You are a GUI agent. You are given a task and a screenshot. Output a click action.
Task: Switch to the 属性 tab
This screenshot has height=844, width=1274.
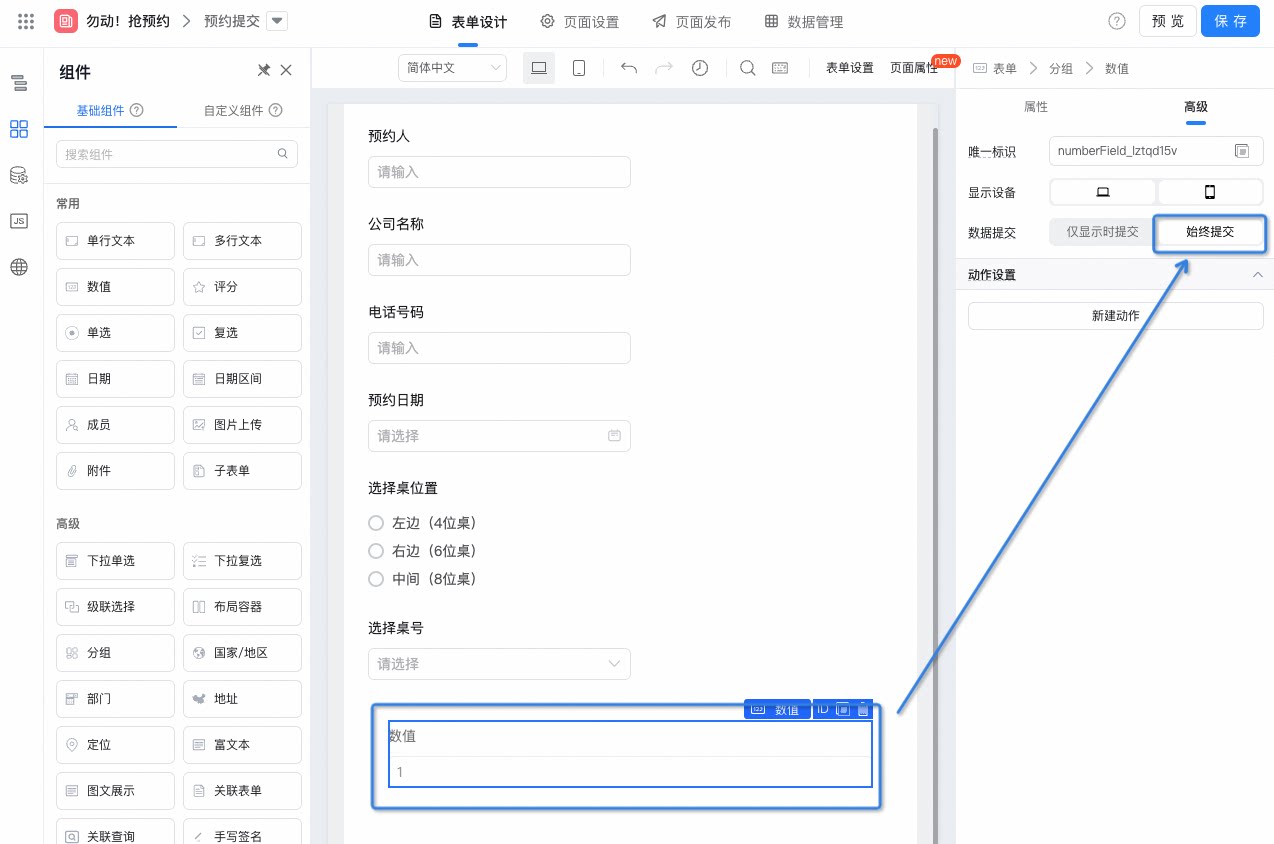pyautogui.click(x=1036, y=106)
